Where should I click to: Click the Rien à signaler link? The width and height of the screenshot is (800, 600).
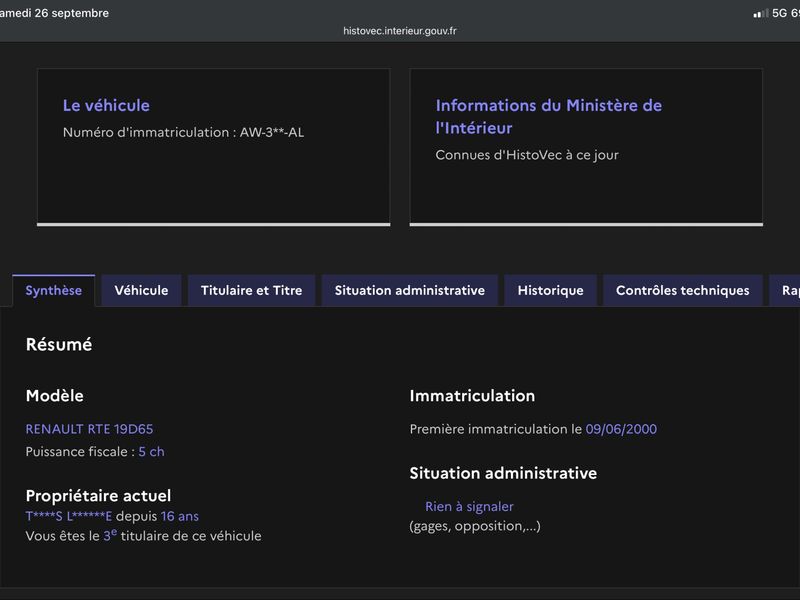point(469,507)
